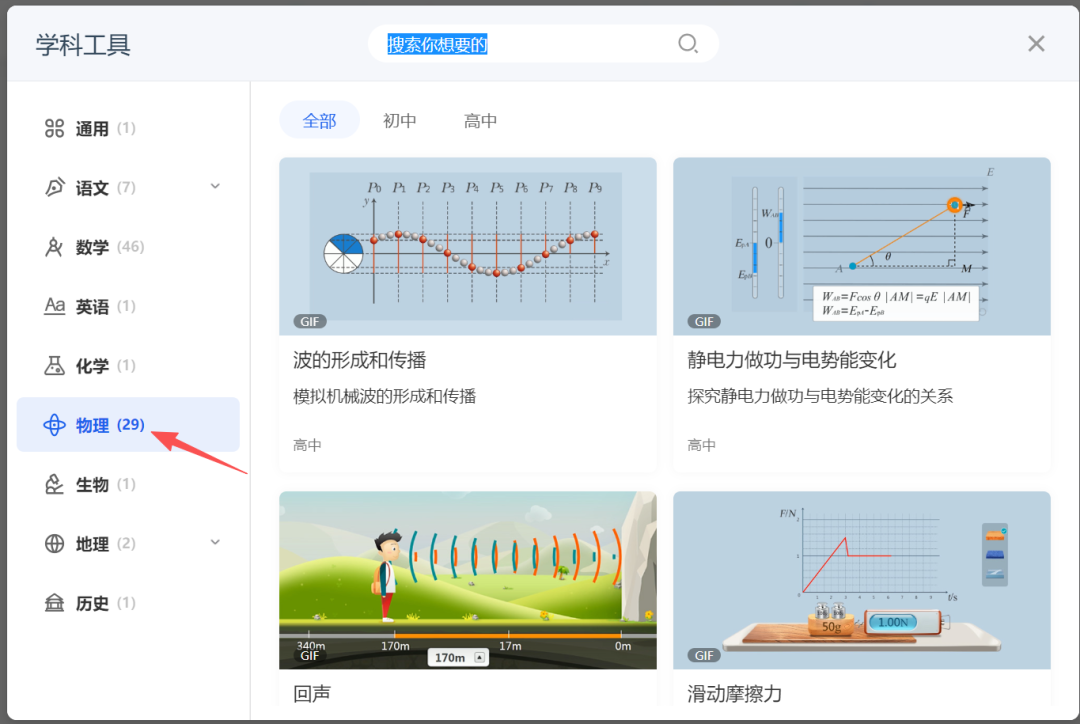Expand the 语文 category chevron
Screen dimensions: 1080x724
tap(214, 187)
